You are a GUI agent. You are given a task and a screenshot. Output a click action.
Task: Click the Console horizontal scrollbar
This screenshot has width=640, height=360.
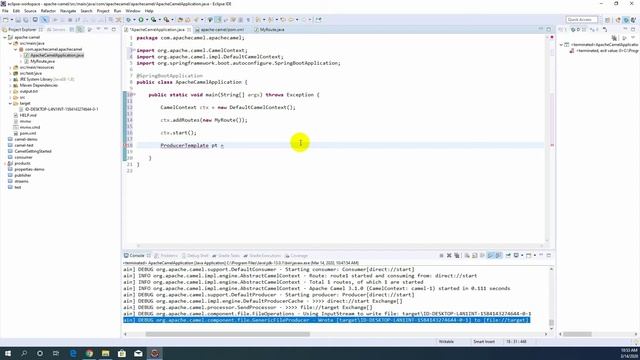coord(228,334)
